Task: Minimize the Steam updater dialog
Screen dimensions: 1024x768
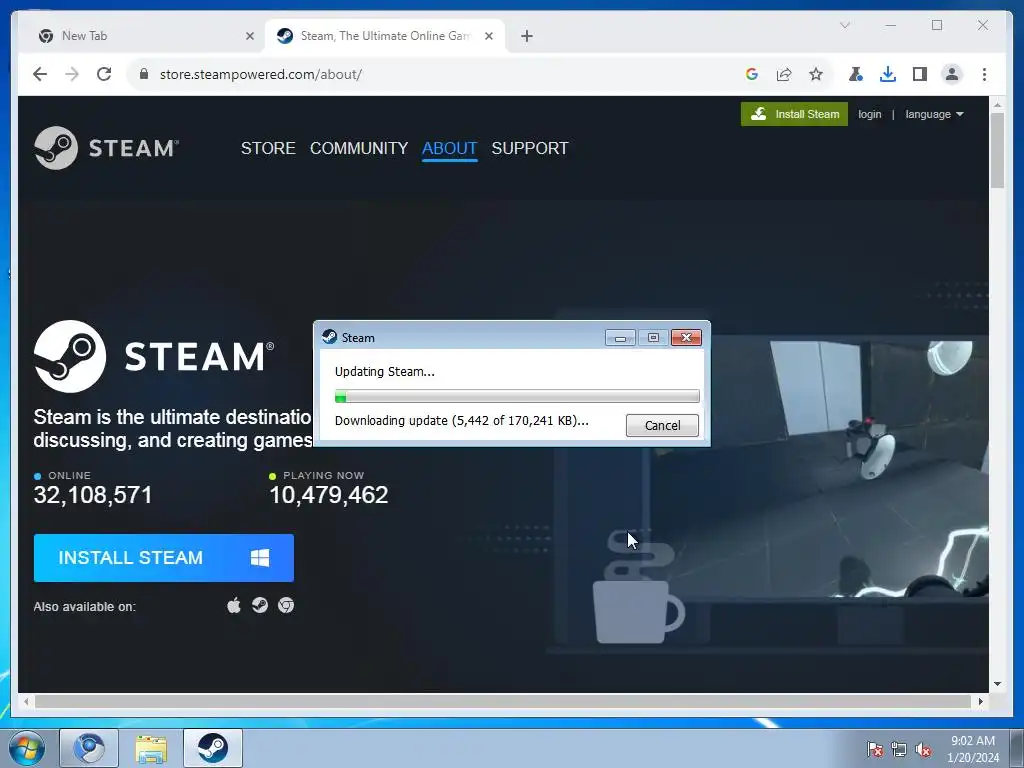Action: tap(620, 338)
